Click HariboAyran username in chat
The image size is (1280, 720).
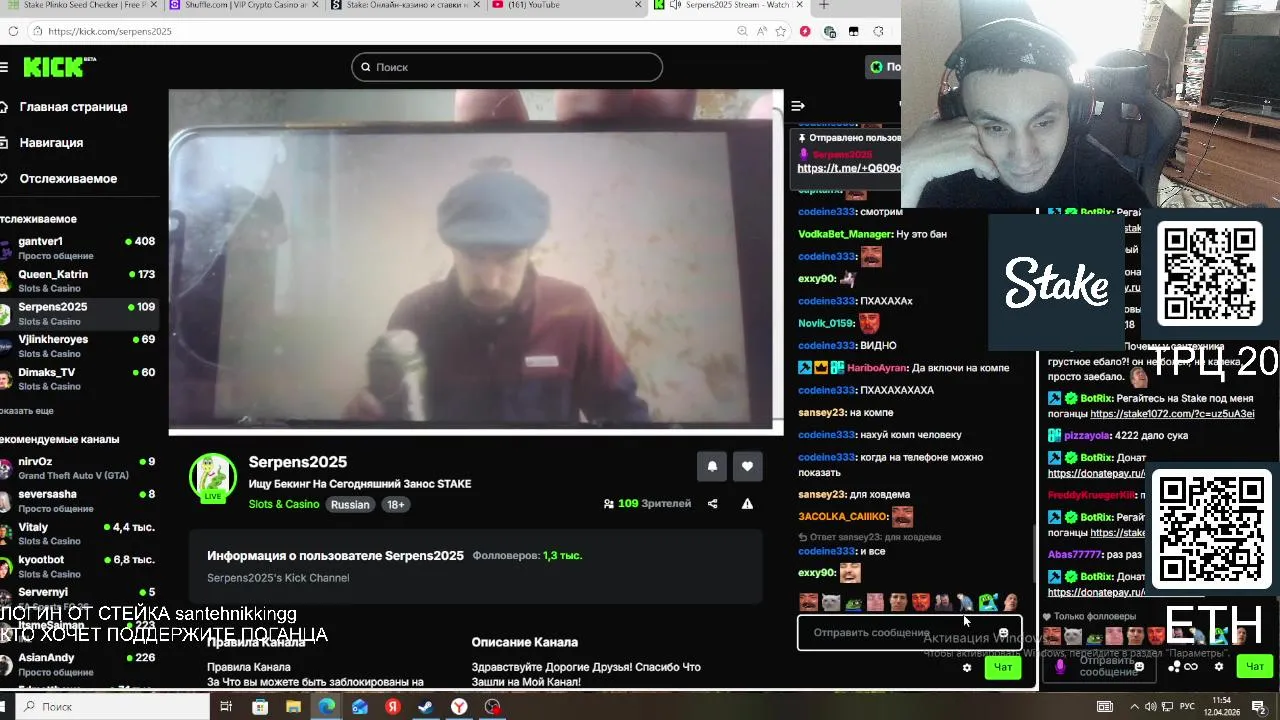[876, 368]
